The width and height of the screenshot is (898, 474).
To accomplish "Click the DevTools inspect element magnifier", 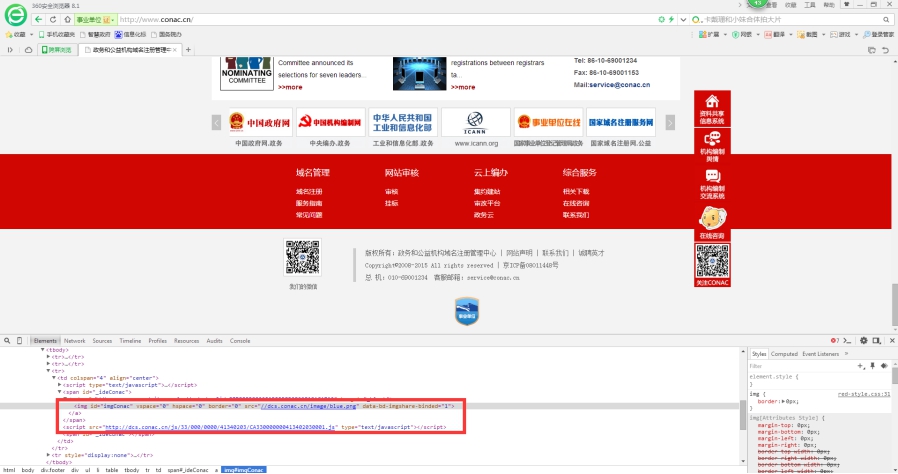I will [7, 341].
